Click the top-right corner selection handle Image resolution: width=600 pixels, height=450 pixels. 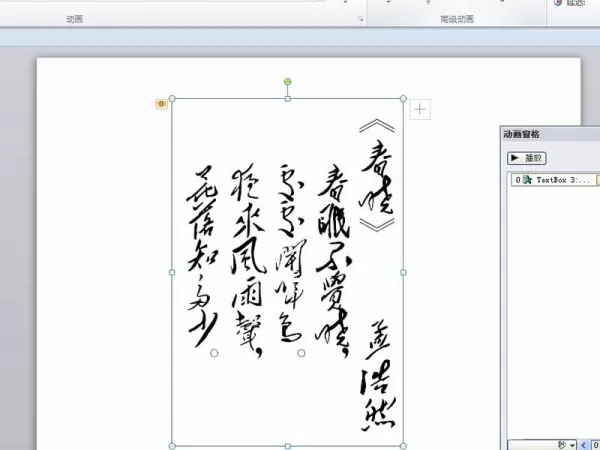(x=403, y=99)
